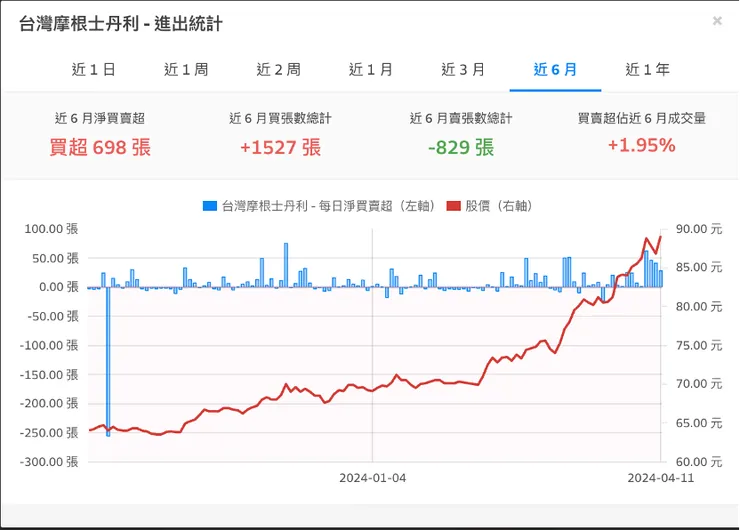Viewport: 740px width, 530px height.
Task: Click the 0.00 張 left axis label
Action: 59,287
